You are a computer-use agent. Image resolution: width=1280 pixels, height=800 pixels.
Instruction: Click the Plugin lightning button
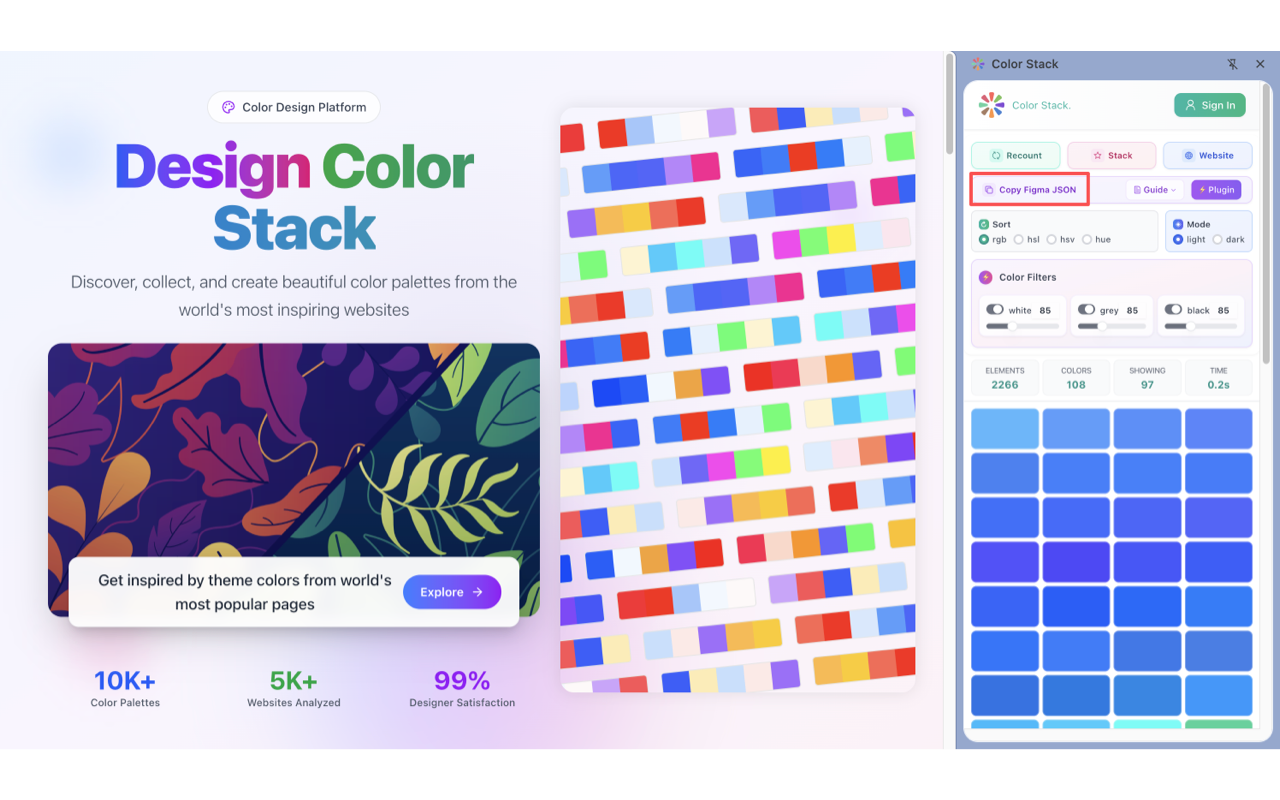click(1216, 189)
